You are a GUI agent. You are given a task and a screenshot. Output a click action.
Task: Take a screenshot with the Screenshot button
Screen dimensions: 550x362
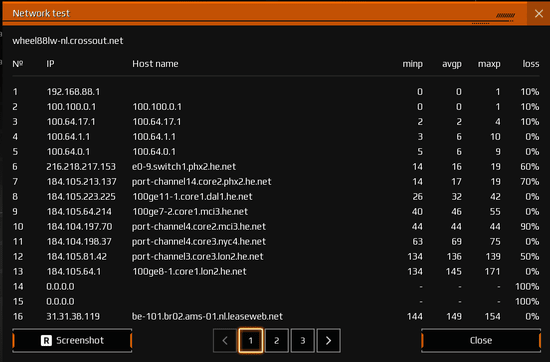click(x=72, y=340)
